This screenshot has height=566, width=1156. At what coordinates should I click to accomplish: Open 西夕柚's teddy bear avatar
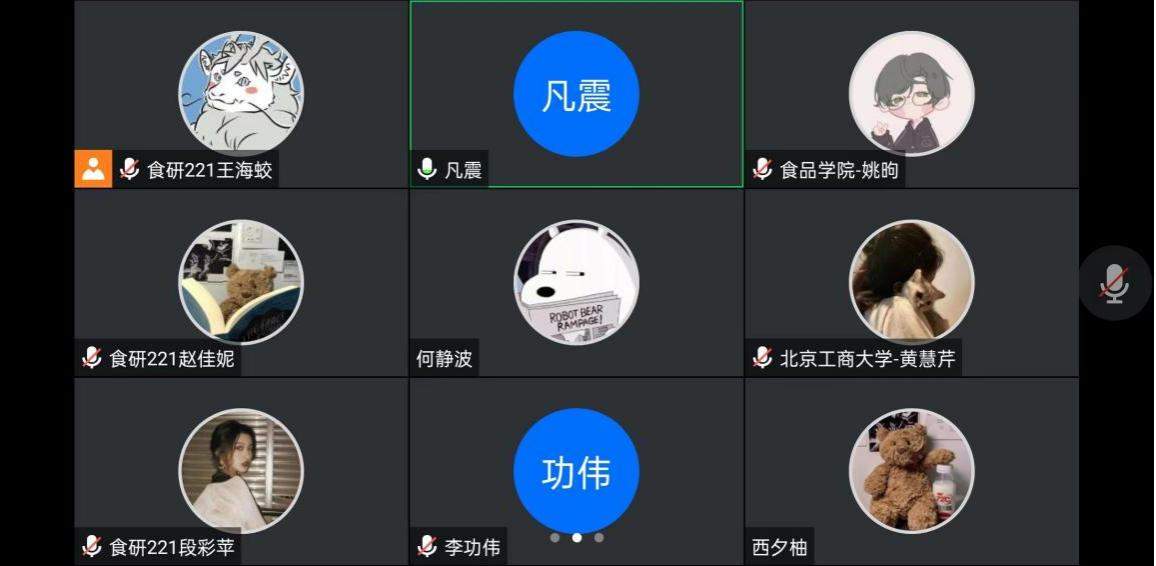tap(912, 471)
